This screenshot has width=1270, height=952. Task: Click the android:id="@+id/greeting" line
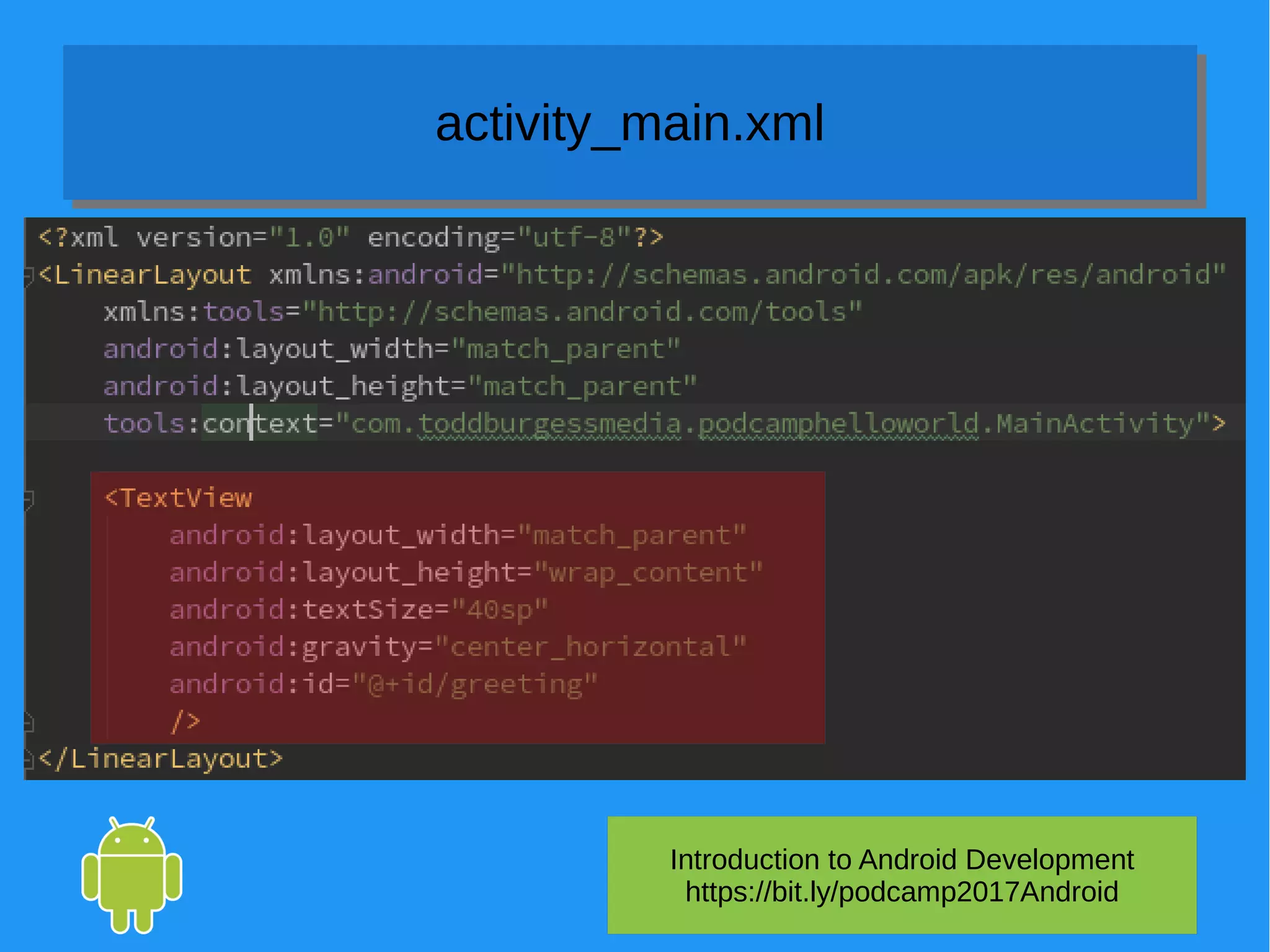[x=383, y=684]
